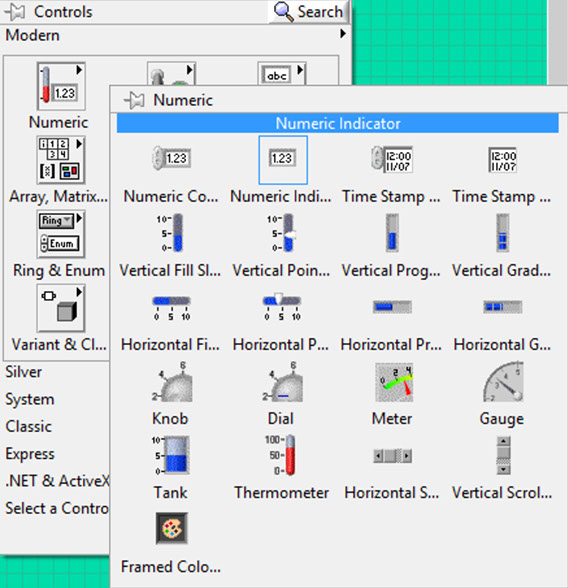Select the Dial control

click(283, 382)
